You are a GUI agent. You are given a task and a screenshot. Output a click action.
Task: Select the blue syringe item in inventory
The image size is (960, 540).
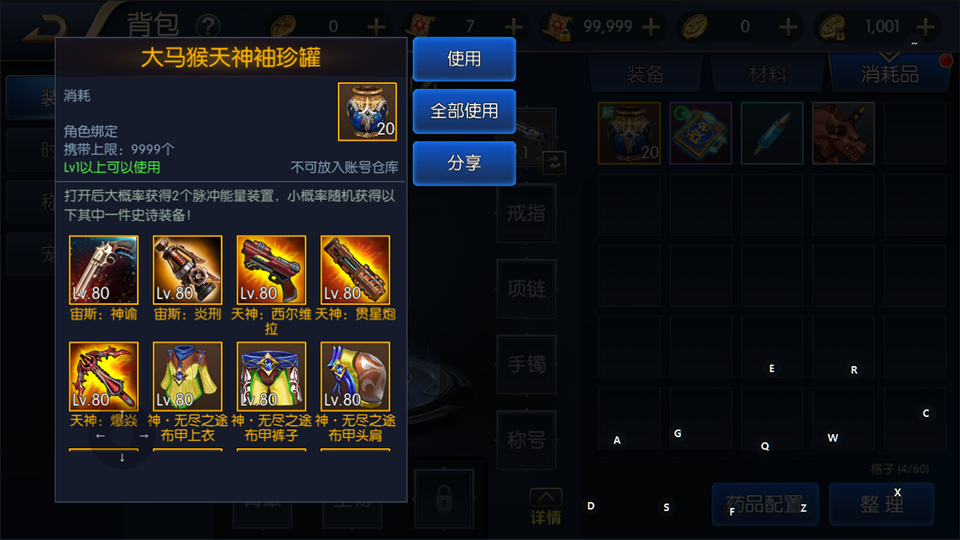[x=772, y=133]
